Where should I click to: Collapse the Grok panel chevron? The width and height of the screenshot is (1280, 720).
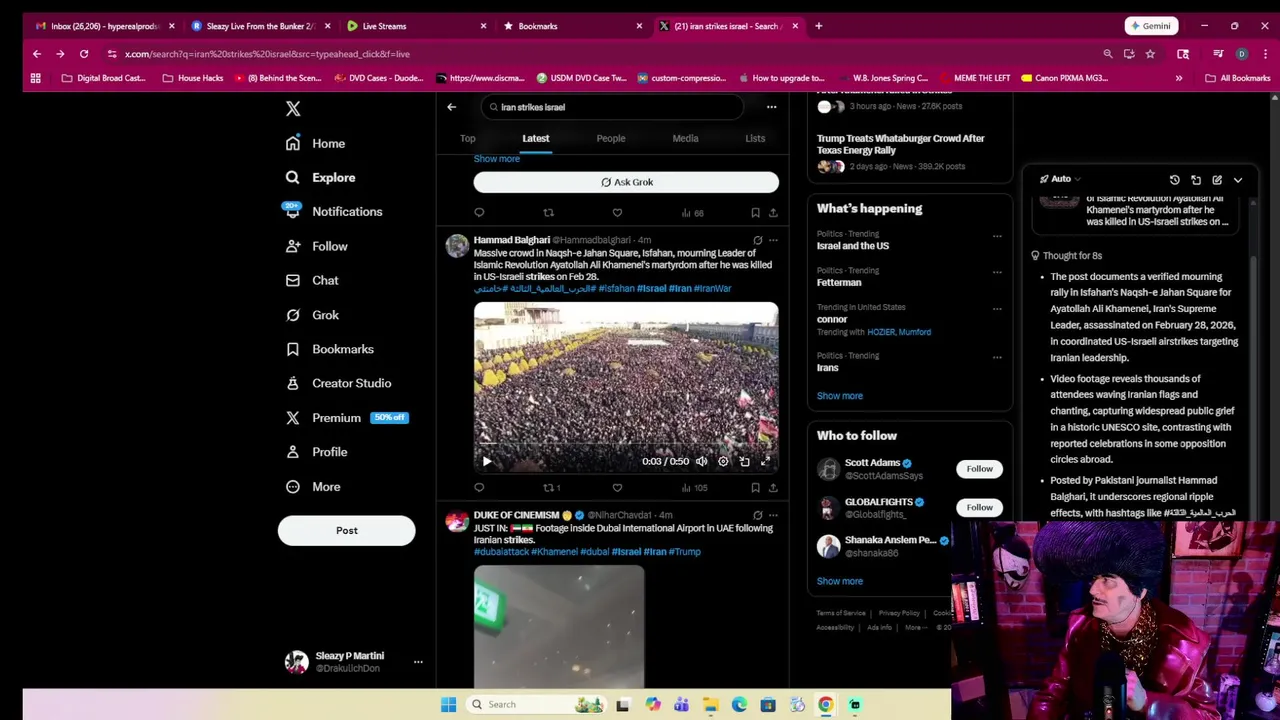click(x=1238, y=180)
